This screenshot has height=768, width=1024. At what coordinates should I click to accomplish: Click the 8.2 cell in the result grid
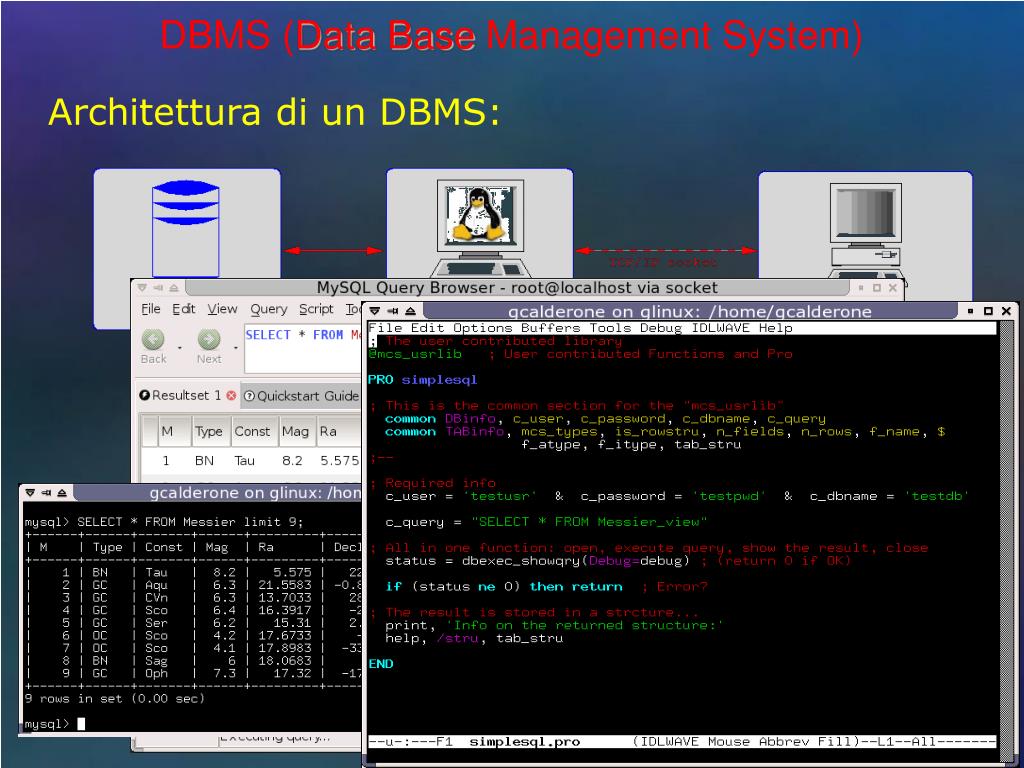tap(293, 460)
